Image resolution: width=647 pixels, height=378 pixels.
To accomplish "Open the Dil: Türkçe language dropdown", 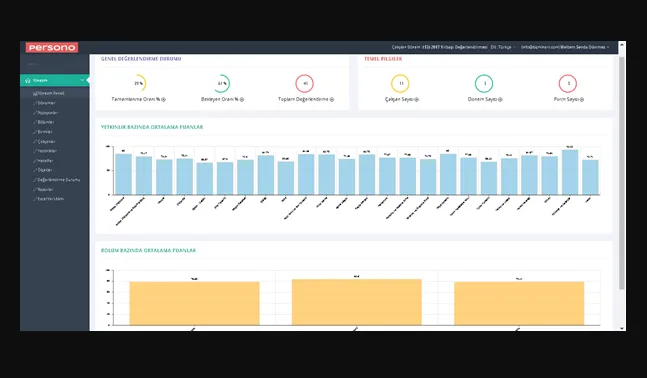I will click(x=503, y=47).
